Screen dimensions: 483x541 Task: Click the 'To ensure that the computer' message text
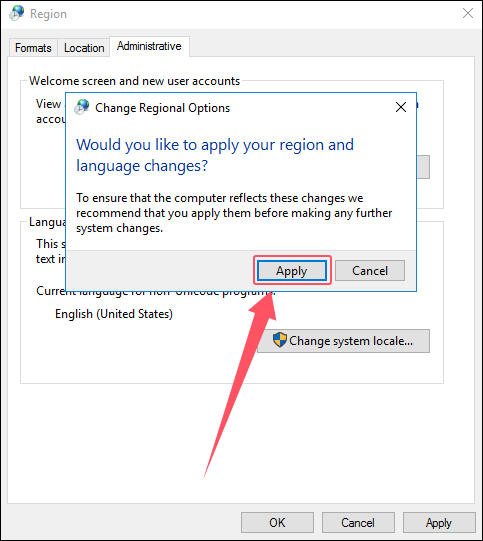pyautogui.click(x=234, y=213)
